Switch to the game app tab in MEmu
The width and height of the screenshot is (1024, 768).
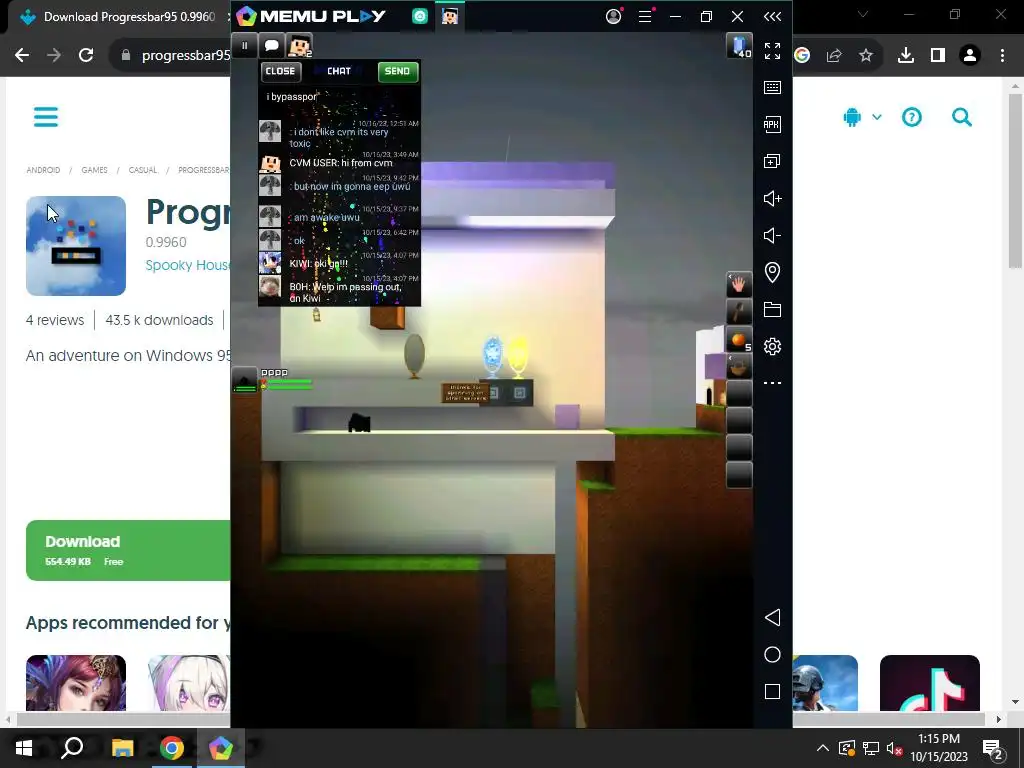[x=449, y=16]
